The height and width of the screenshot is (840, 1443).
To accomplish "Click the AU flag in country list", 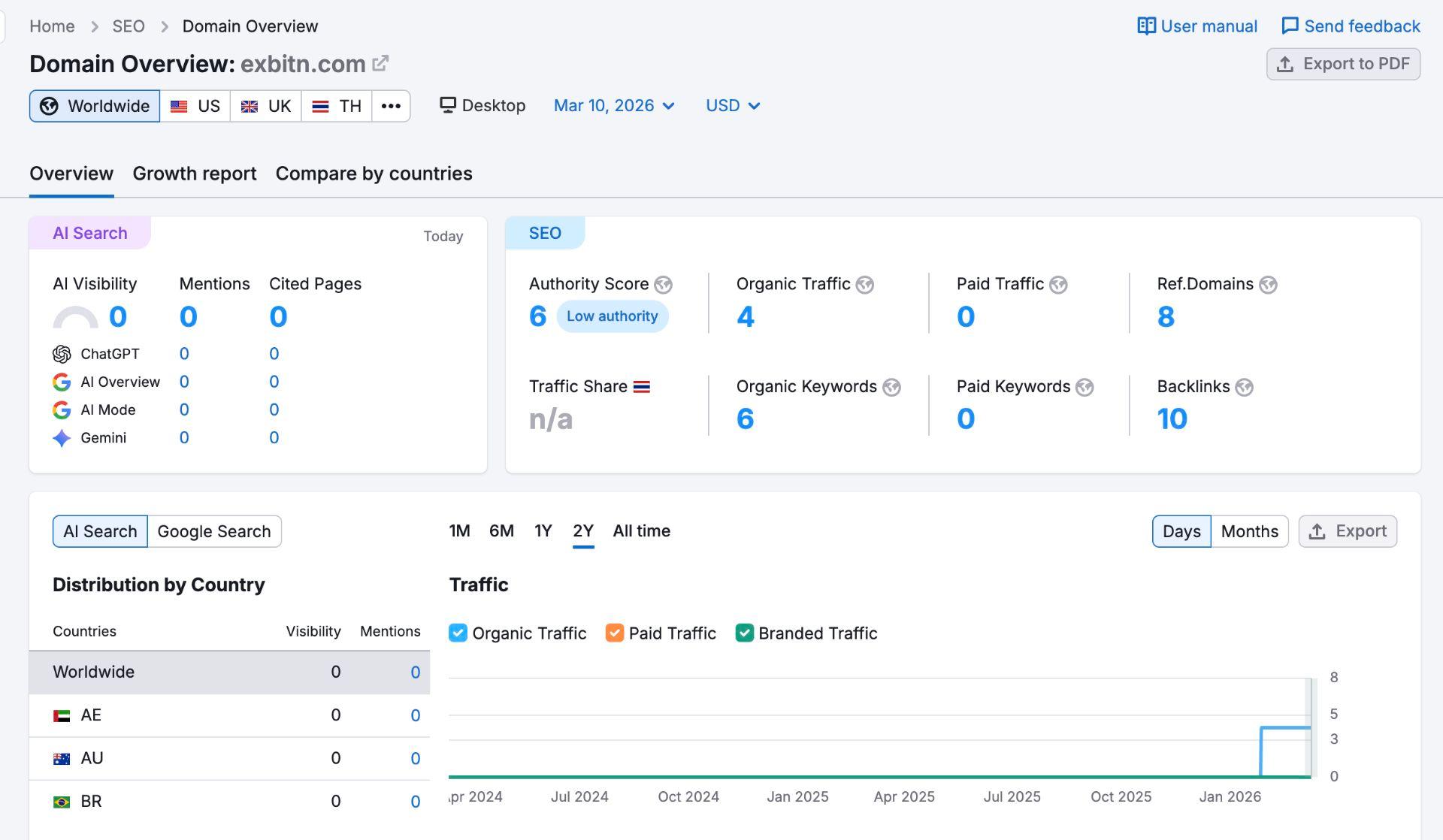I will (62, 759).
